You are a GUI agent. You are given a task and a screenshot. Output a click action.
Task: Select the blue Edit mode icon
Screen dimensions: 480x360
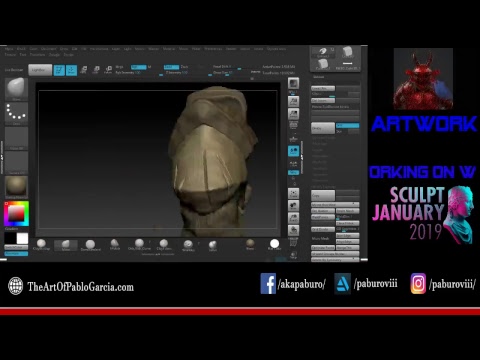click(59, 70)
